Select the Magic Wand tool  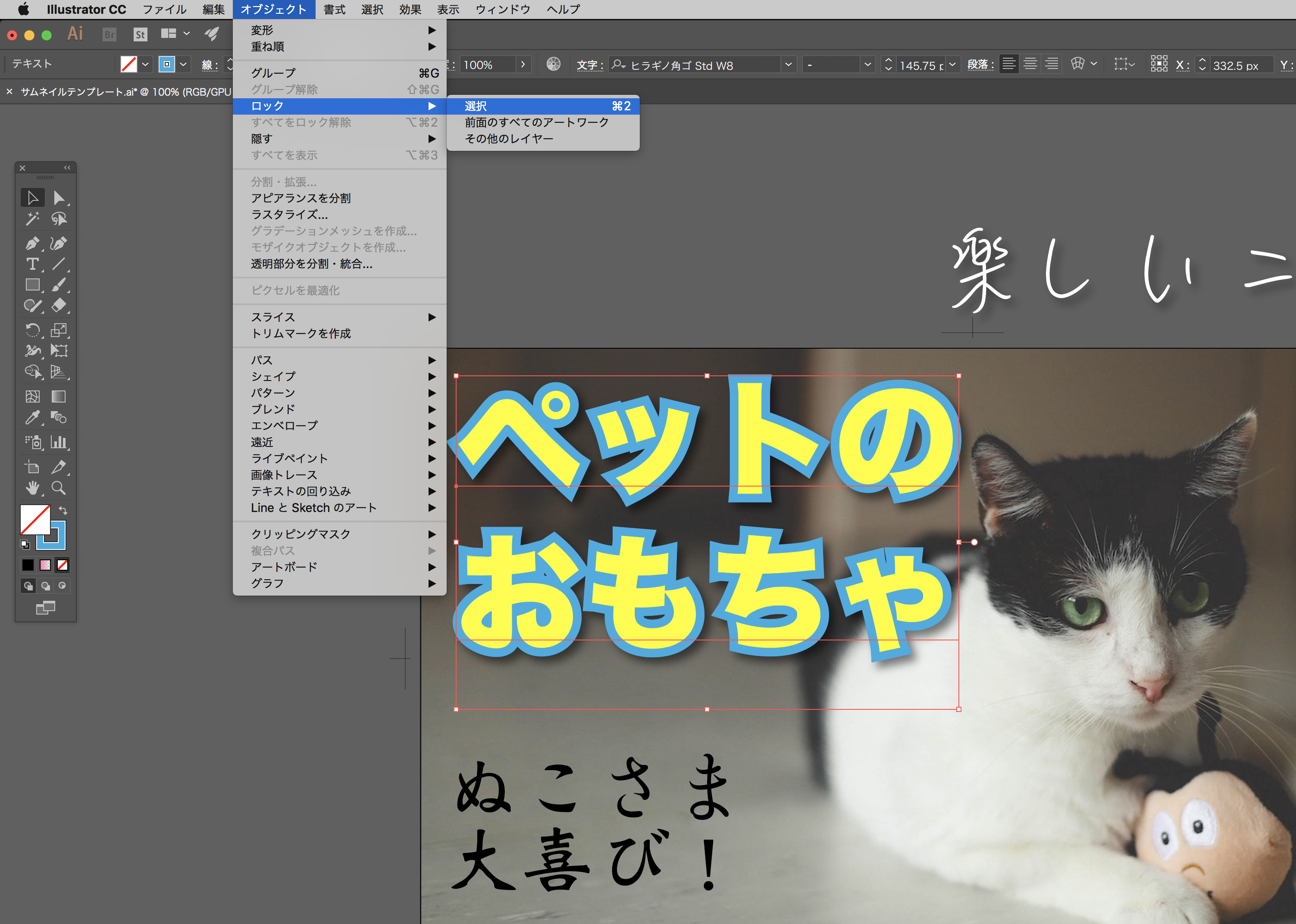(x=32, y=219)
